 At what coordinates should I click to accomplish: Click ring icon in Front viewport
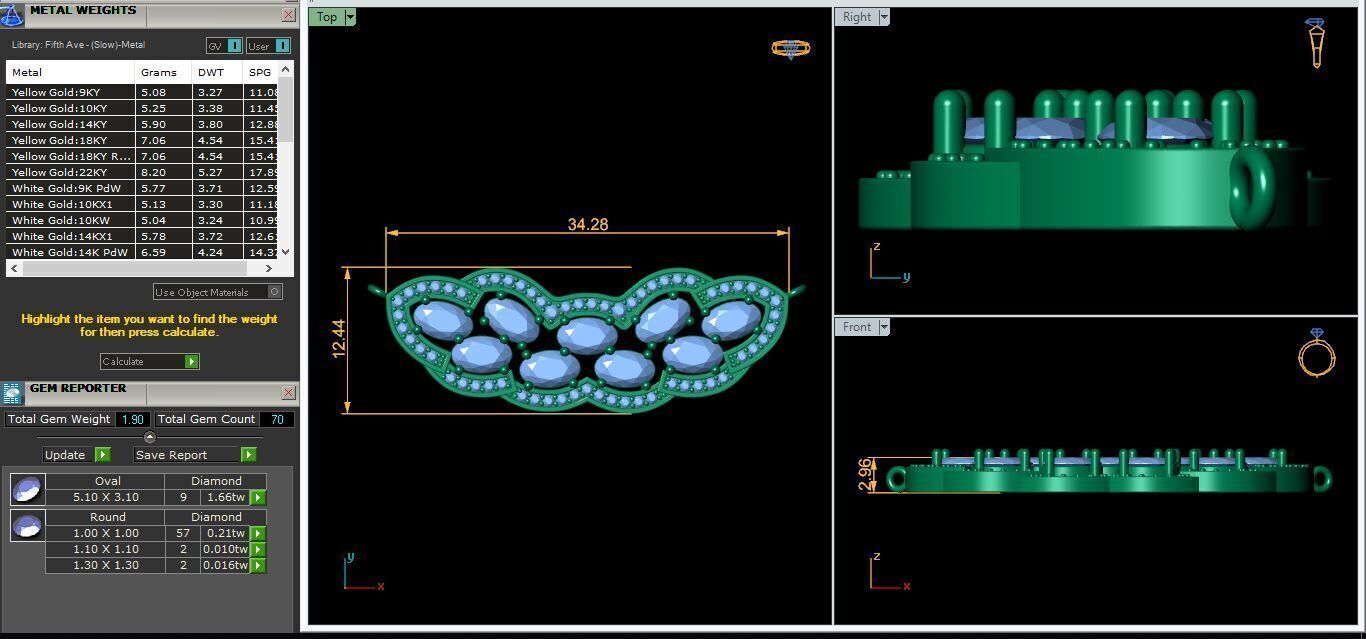[x=1317, y=353]
